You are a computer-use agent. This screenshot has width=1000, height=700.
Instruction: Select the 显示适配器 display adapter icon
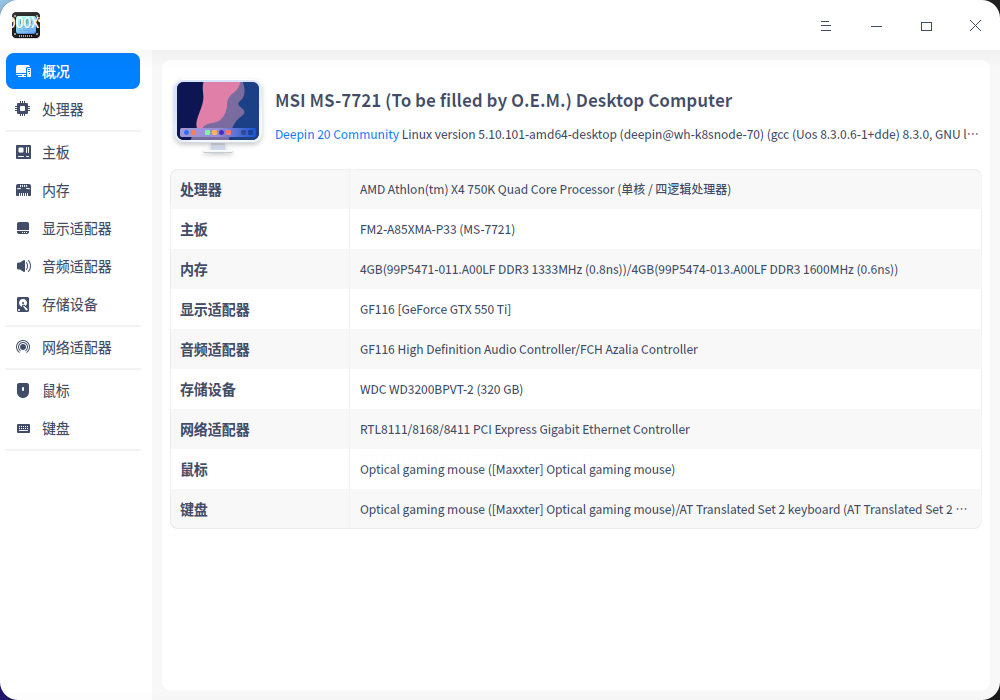point(22,228)
